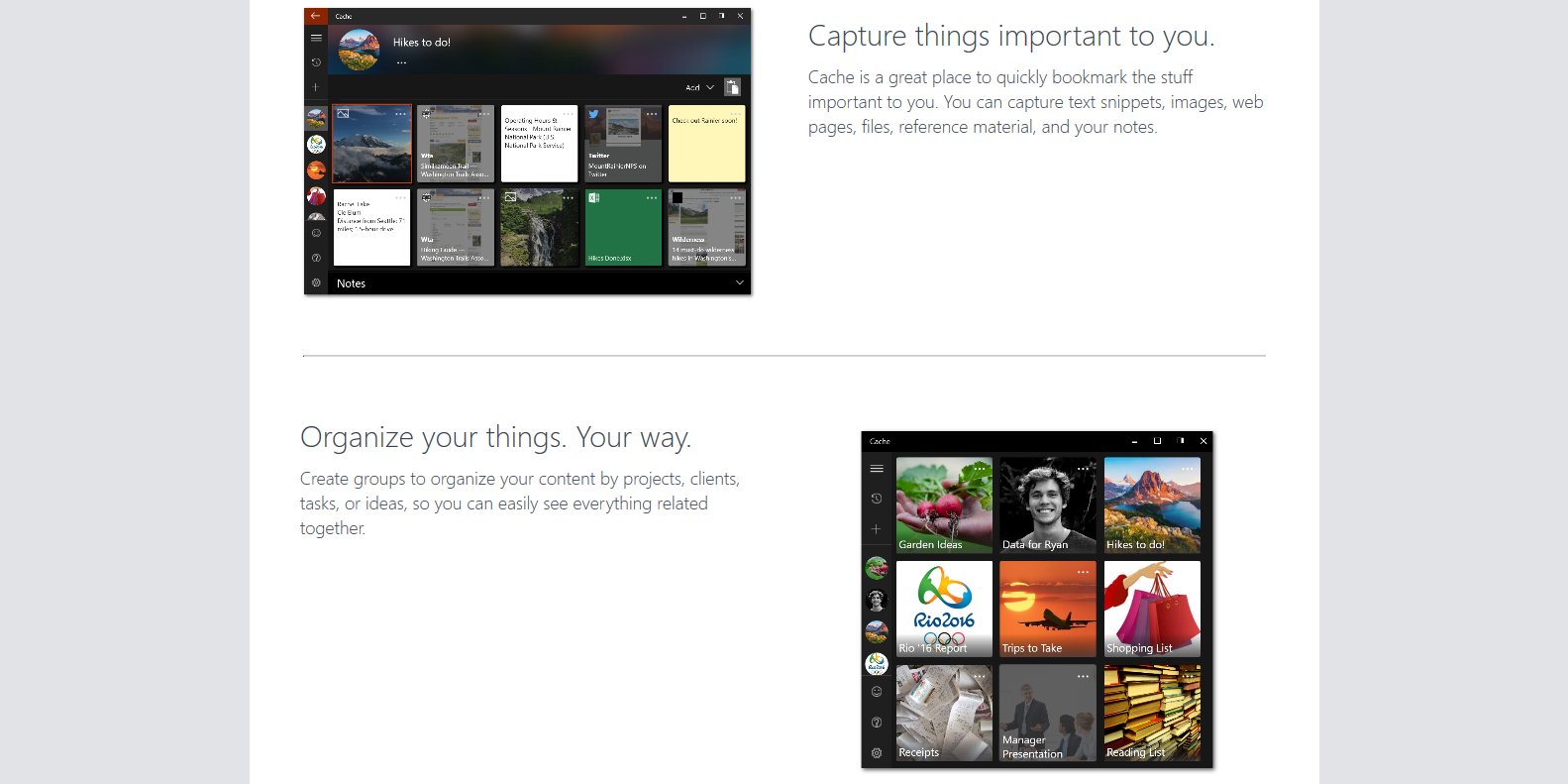Open the Add dropdown in Hikes window
1568x784 pixels.
coord(699,87)
